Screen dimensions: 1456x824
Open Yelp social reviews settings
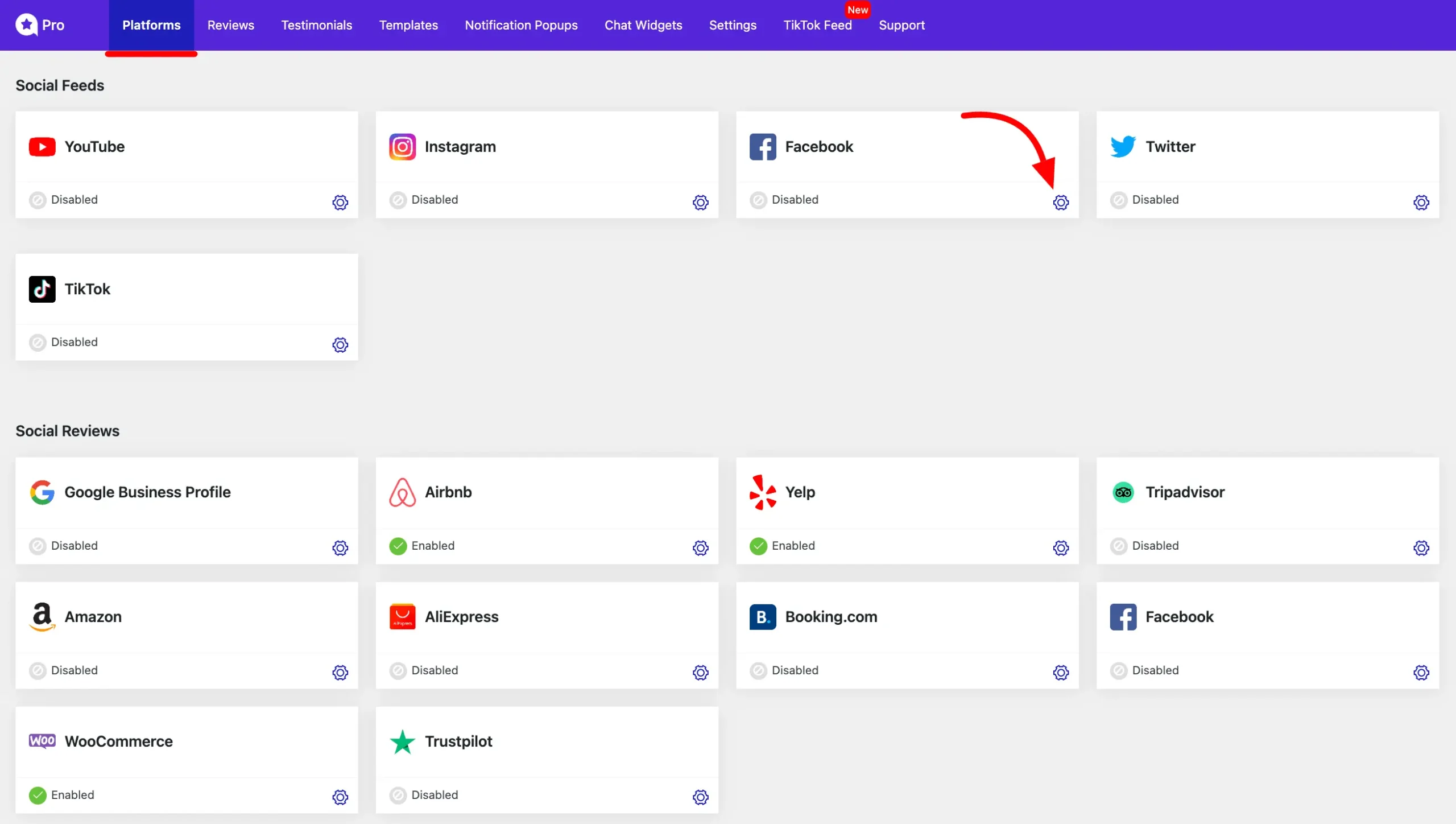coord(1060,548)
